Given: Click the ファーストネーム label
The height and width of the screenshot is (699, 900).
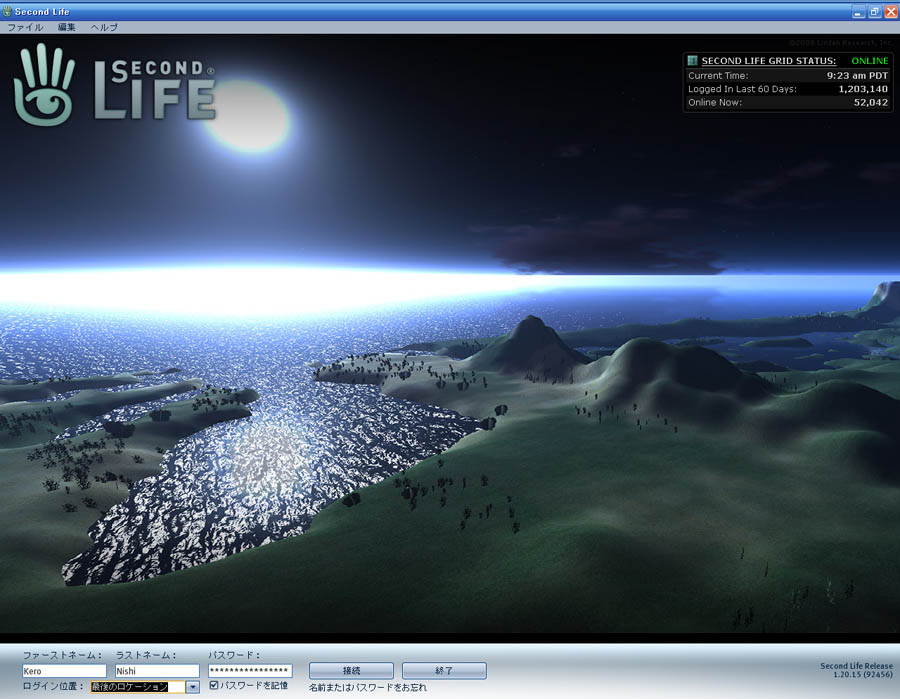Looking at the screenshot, I should [62, 655].
